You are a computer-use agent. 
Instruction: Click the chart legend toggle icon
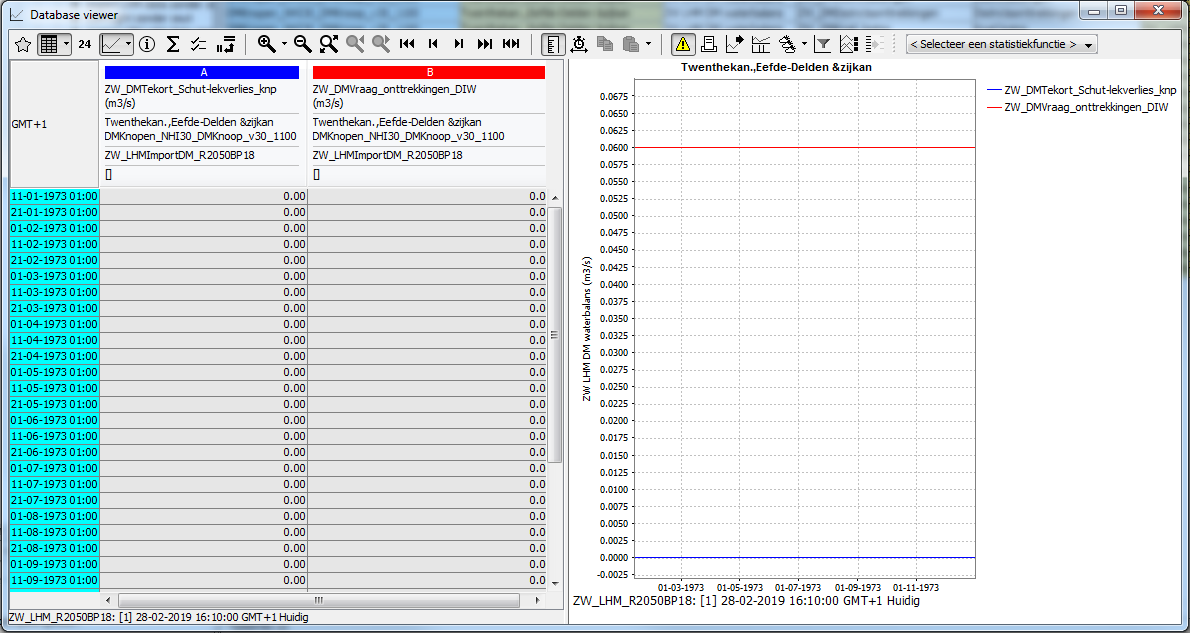(x=849, y=44)
